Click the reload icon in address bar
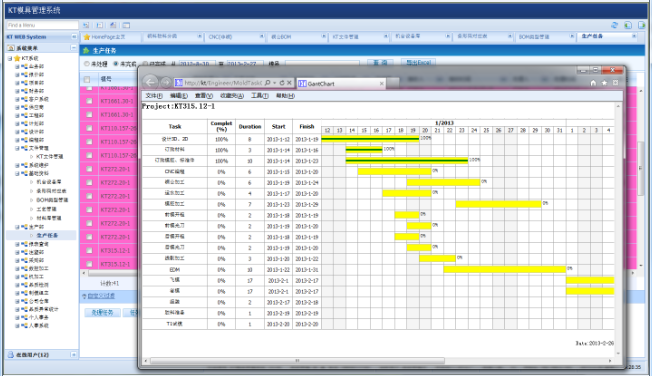Viewport: 652px width, 376px height. 282,83
